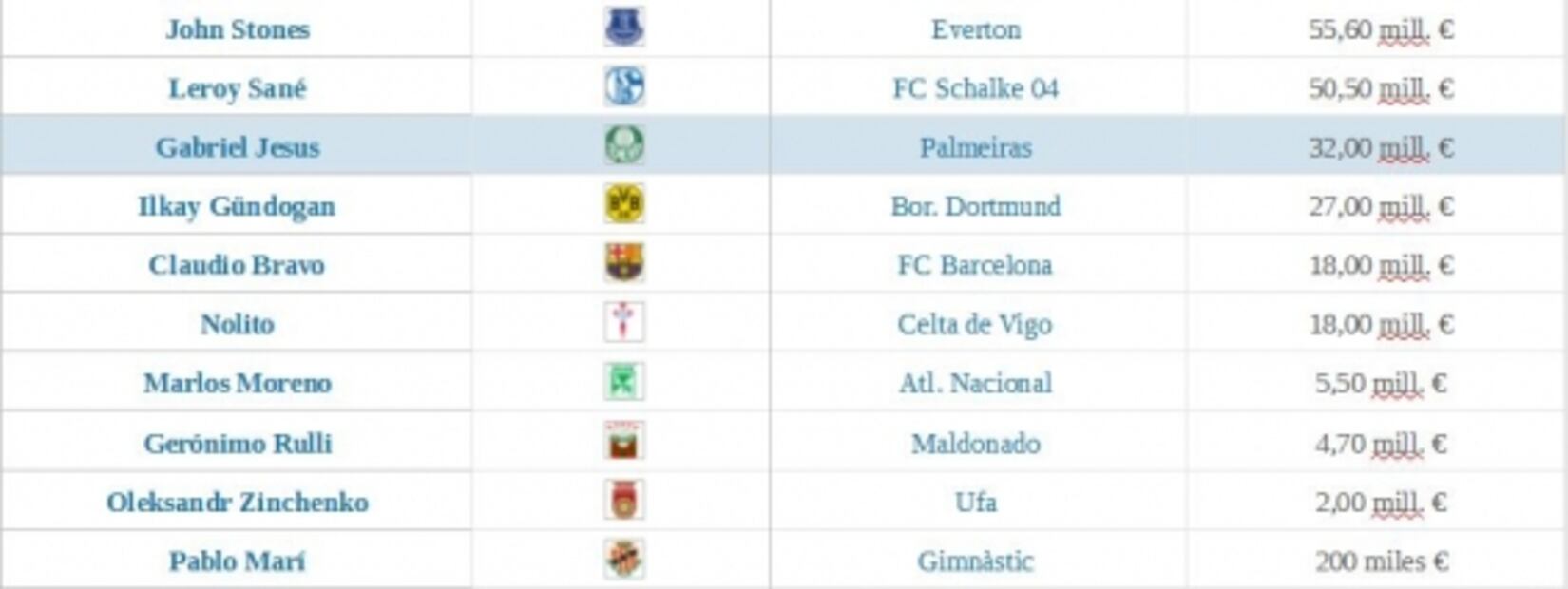Viewport: 1568px width, 589px height.
Task: Open John Stones player link
Action: (x=238, y=29)
